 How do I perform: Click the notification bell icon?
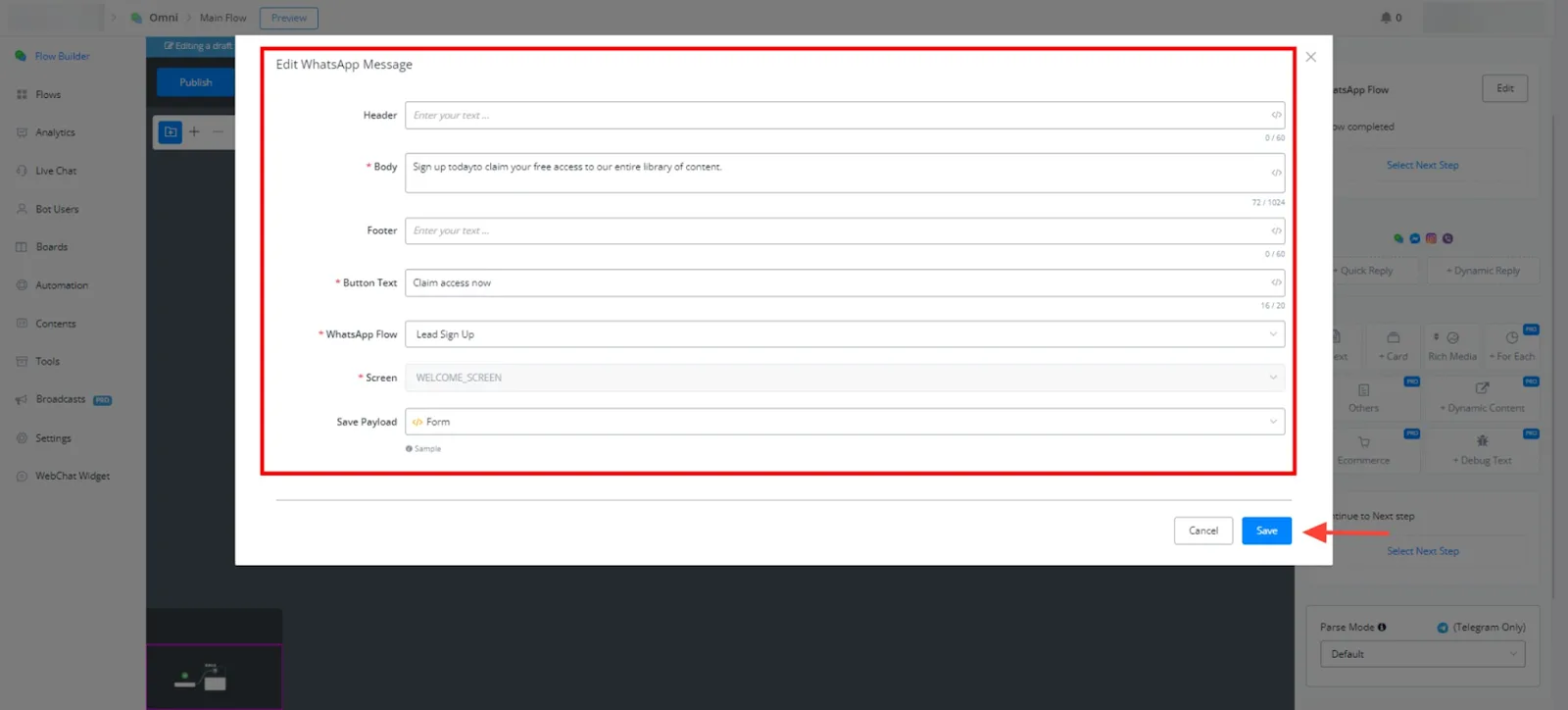(1386, 18)
